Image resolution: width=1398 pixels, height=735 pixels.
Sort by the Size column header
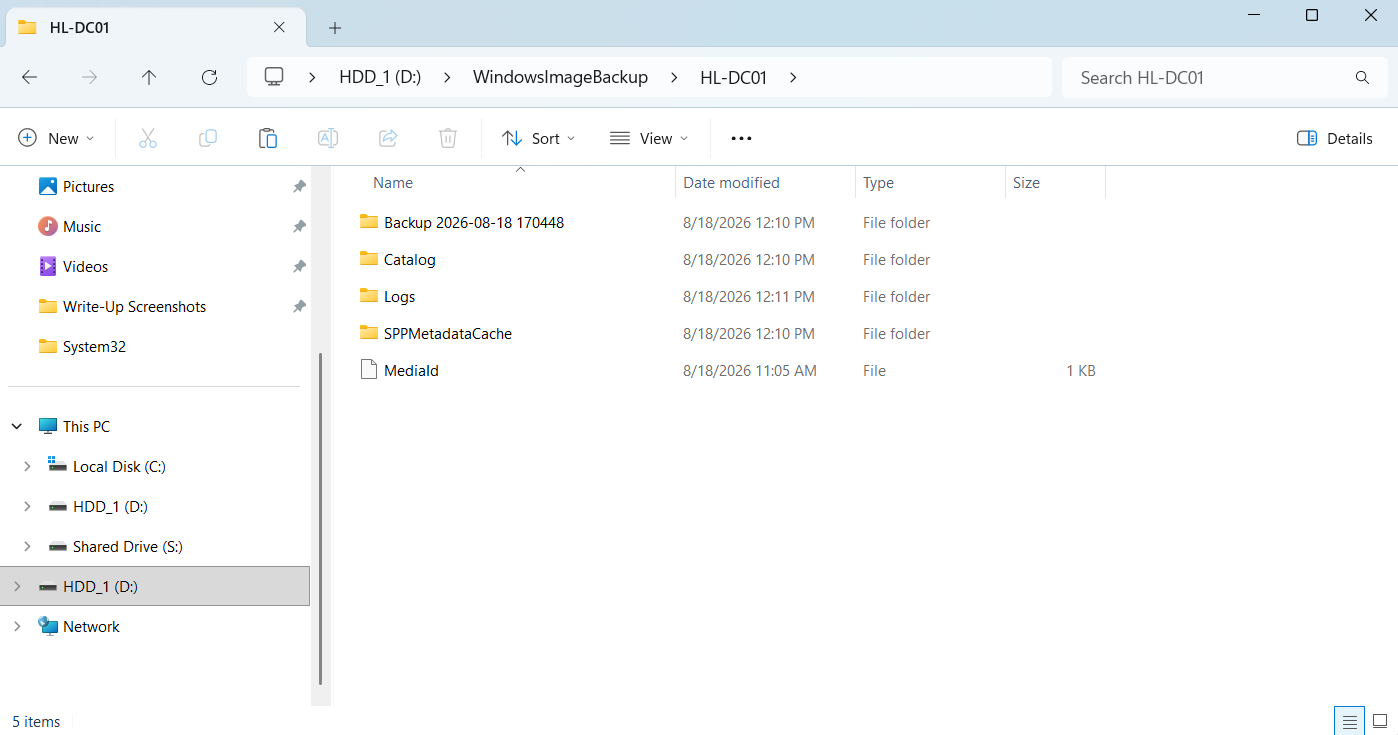coord(1026,183)
